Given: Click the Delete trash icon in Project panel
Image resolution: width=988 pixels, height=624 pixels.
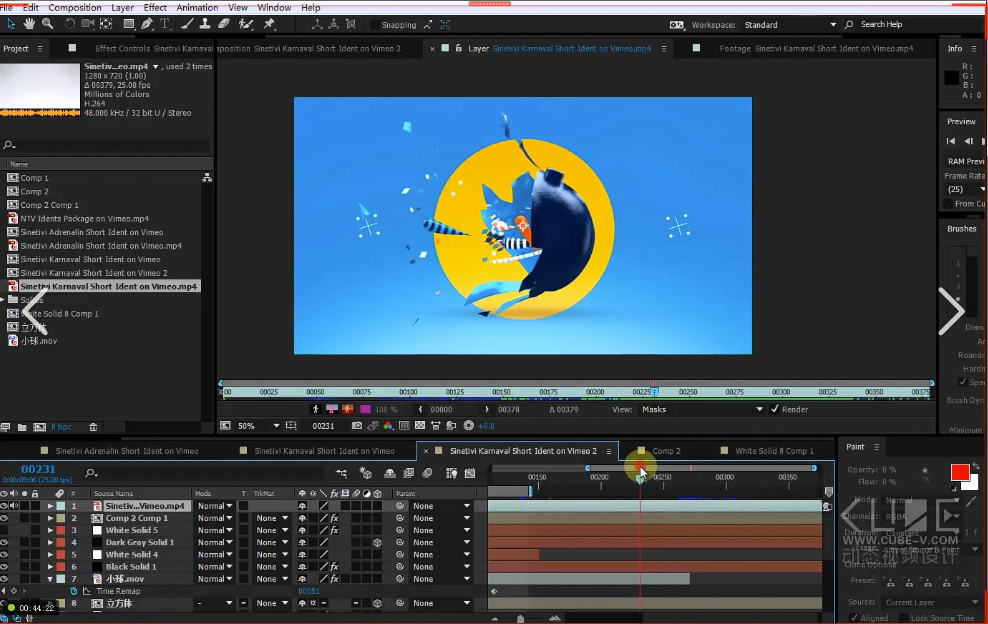Looking at the screenshot, I should [x=93, y=427].
